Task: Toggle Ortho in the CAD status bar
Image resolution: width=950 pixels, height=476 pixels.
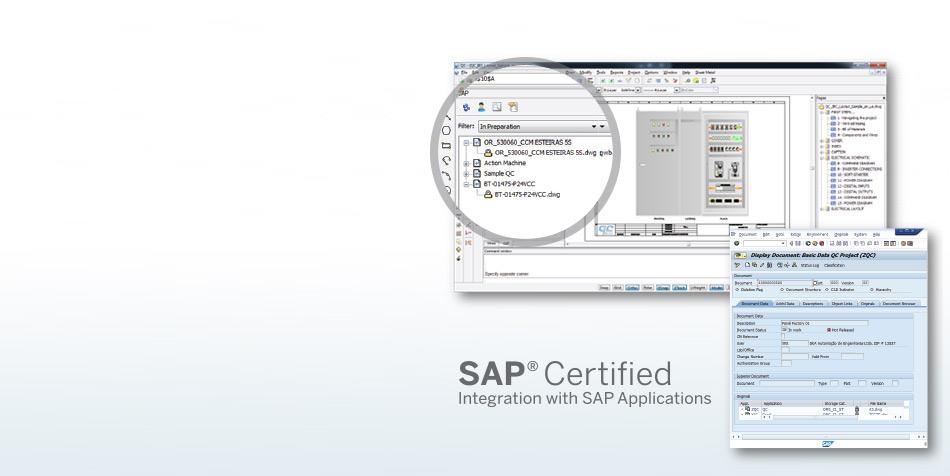Action: point(632,288)
